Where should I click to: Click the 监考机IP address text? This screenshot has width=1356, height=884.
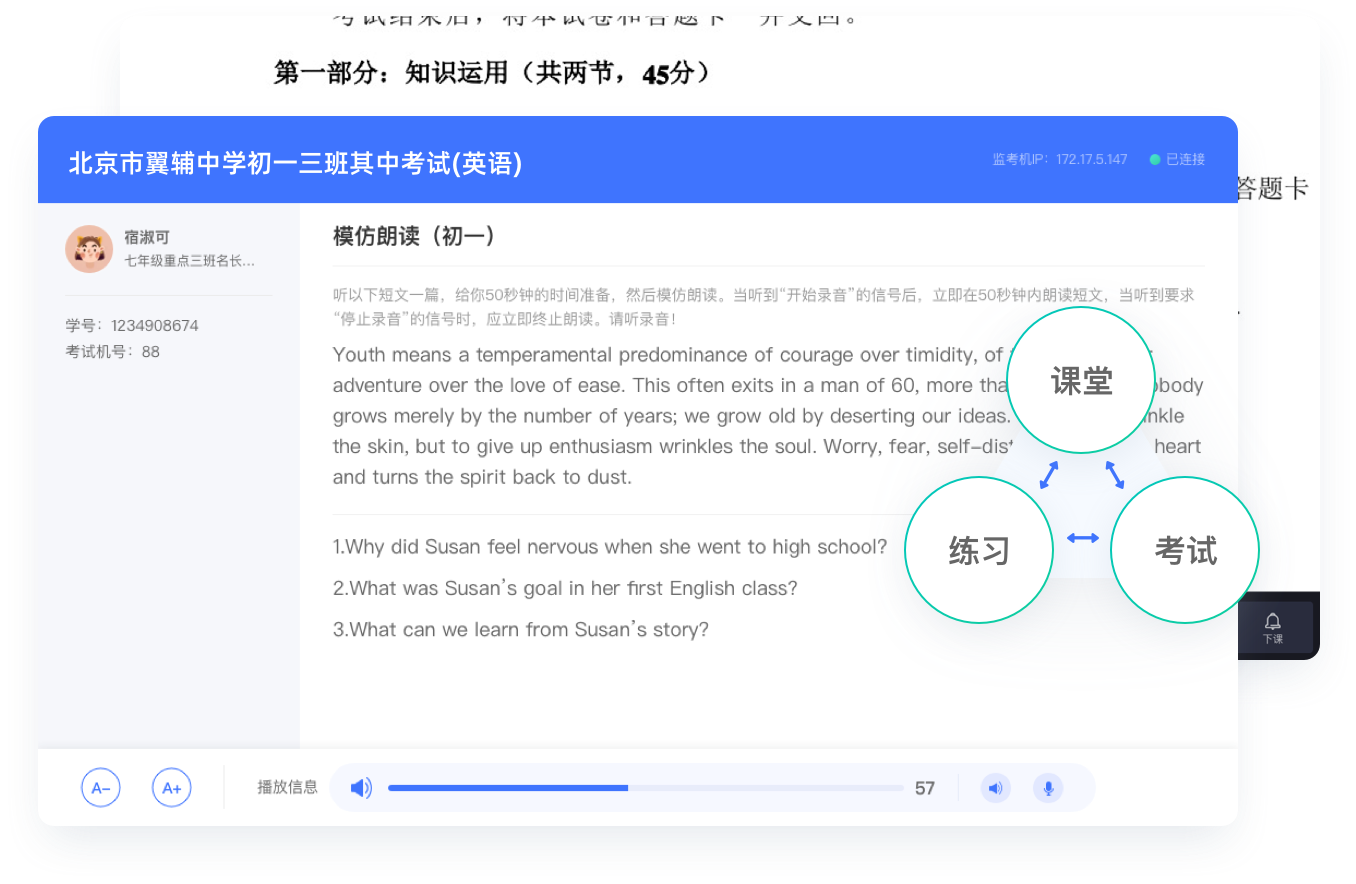(1059, 160)
